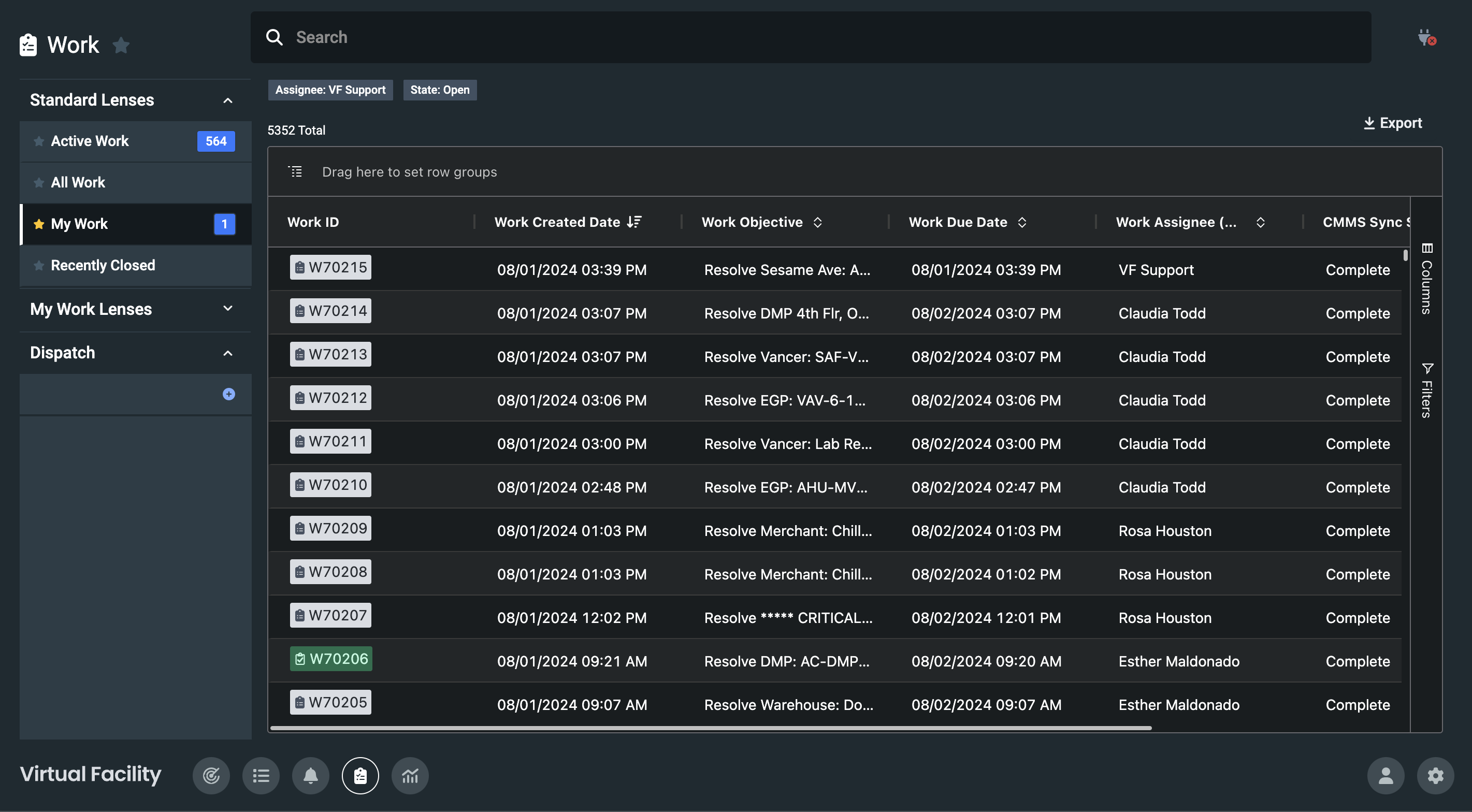Open the target radar icon in bottom bar

click(211, 775)
